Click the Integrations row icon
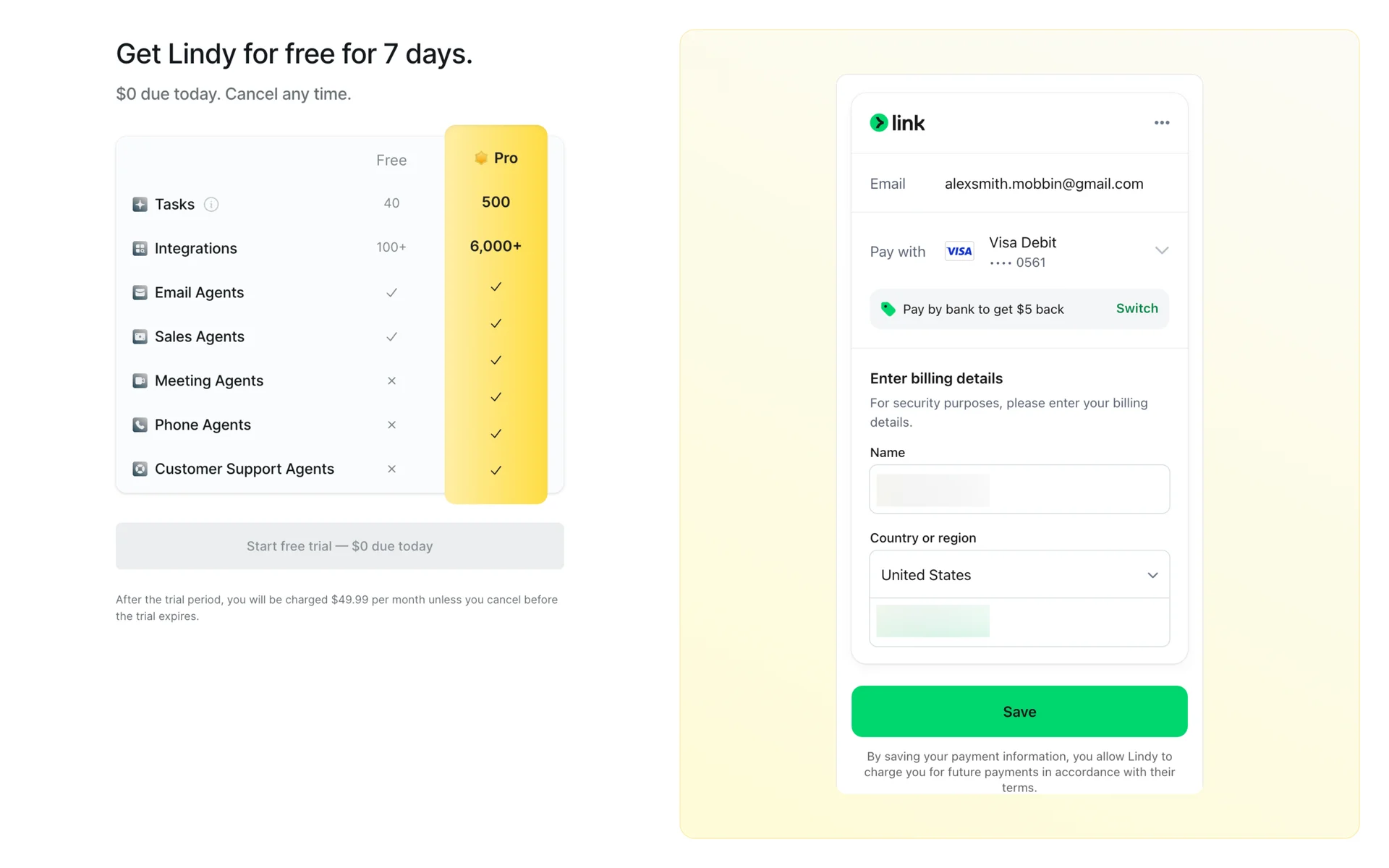 tap(140, 249)
